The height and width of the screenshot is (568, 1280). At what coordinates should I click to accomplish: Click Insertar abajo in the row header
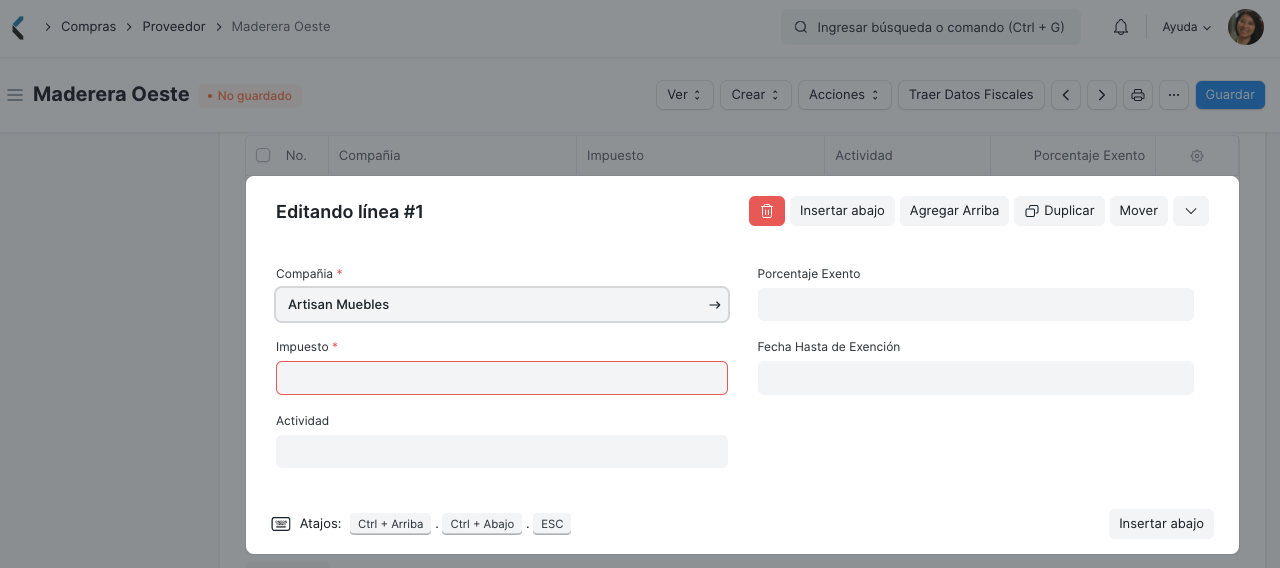click(842, 211)
